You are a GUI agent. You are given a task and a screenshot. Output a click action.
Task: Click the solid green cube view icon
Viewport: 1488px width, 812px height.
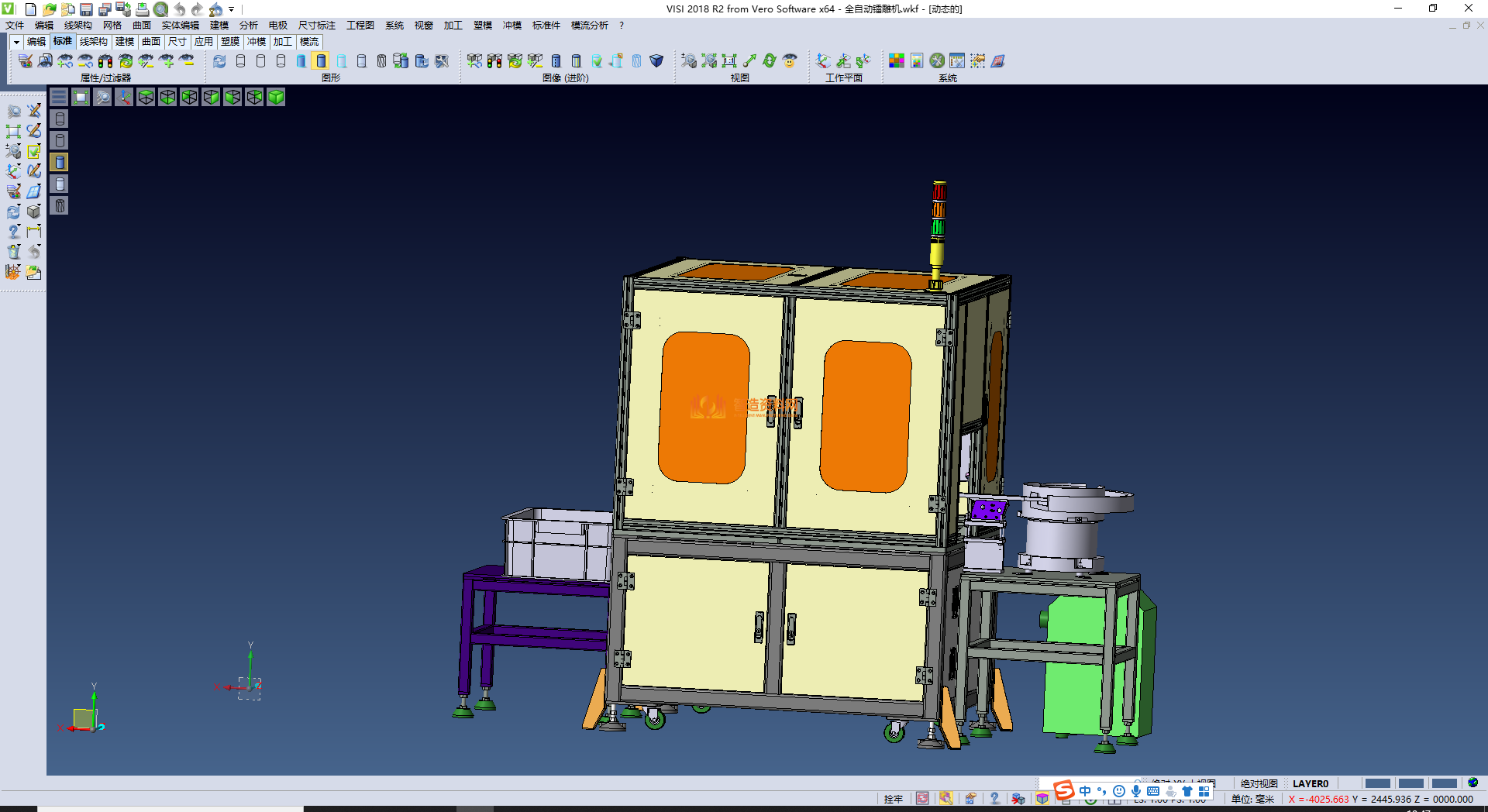pos(276,97)
